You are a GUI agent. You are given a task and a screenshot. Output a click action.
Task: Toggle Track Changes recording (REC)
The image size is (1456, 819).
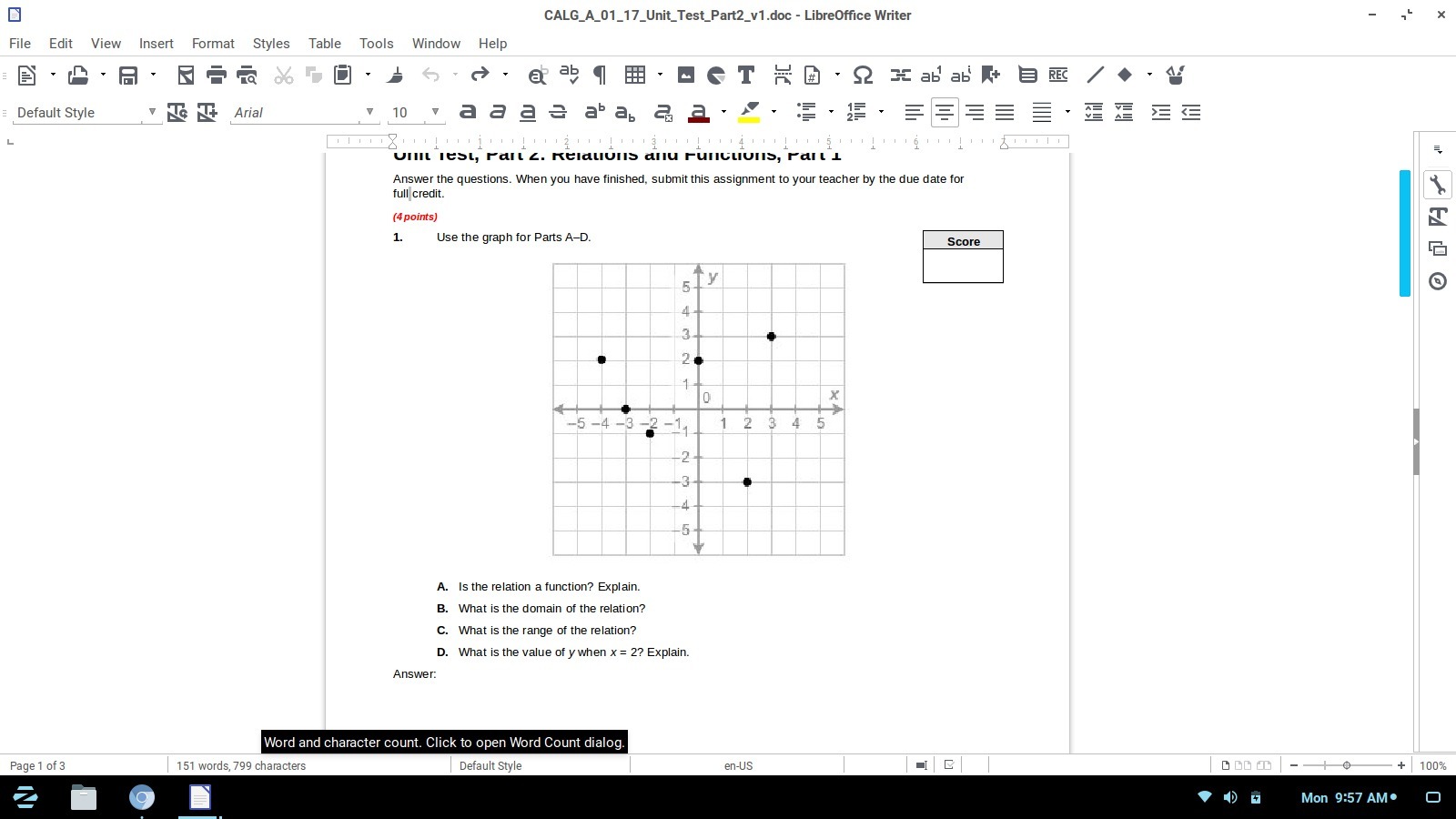[1057, 76]
